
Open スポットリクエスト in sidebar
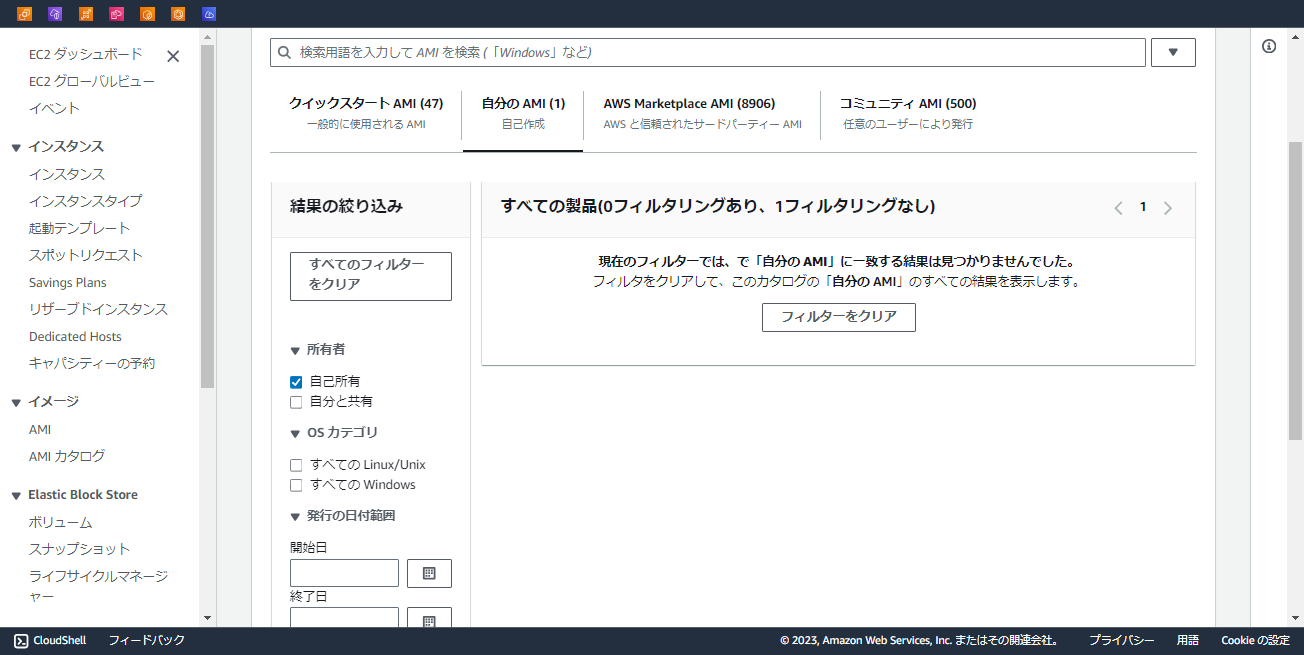pos(86,255)
